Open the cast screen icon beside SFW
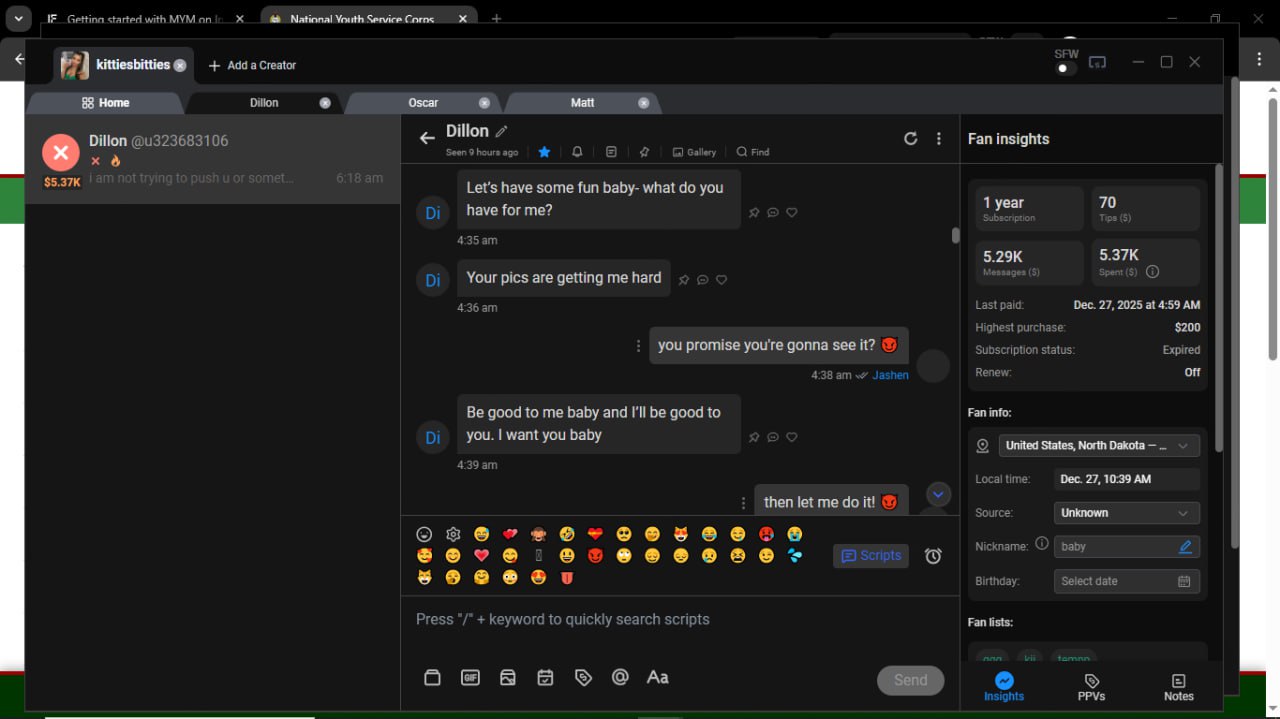This screenshot has height=719, width=1280. click(x=1097, y=62)
